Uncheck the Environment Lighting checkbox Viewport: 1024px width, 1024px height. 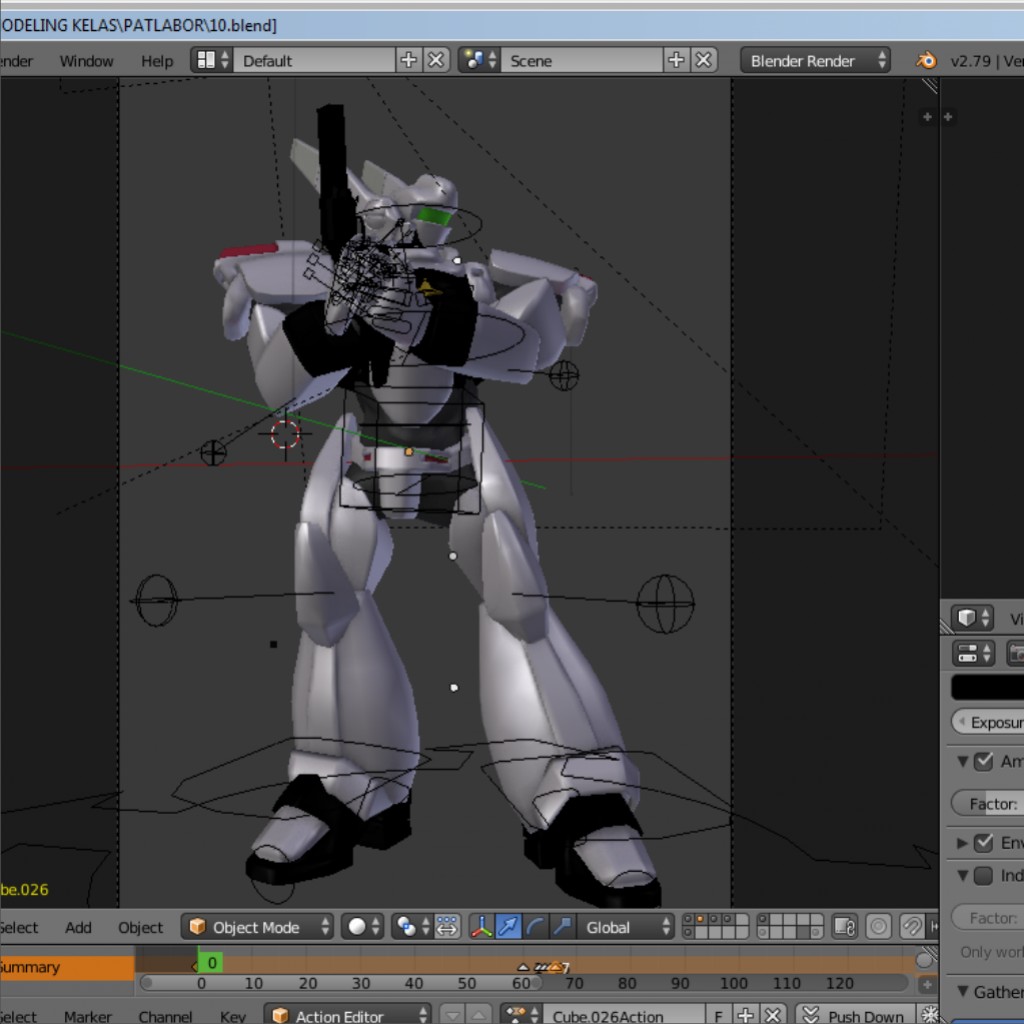point(983,842)
